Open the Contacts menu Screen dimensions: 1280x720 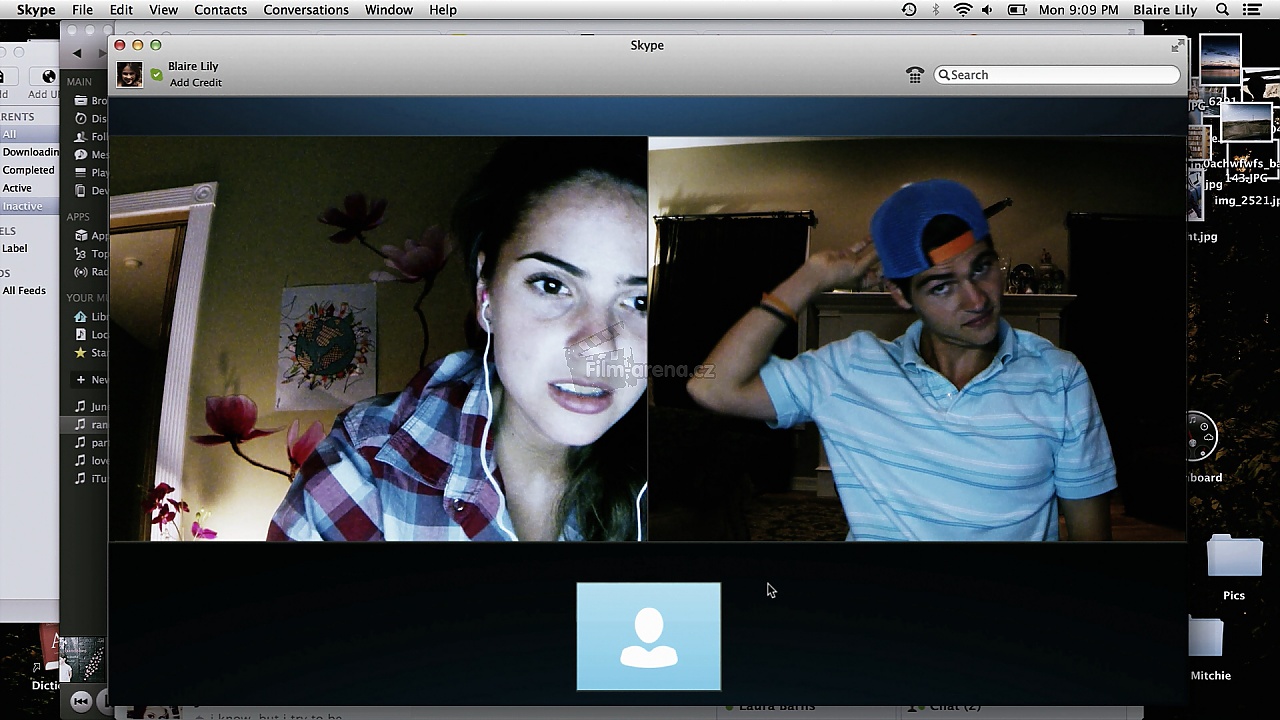220,10
